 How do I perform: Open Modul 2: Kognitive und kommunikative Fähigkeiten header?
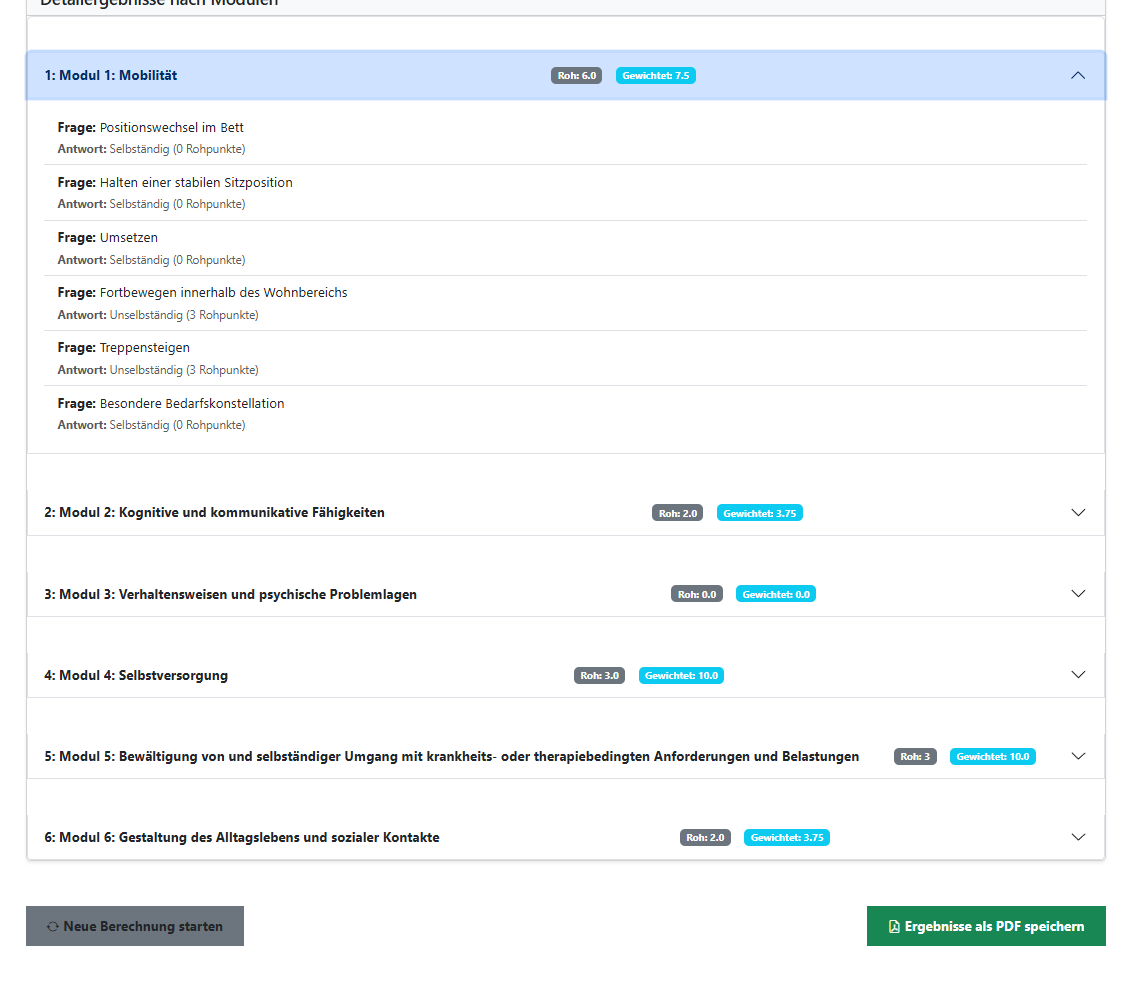point(214,512)
